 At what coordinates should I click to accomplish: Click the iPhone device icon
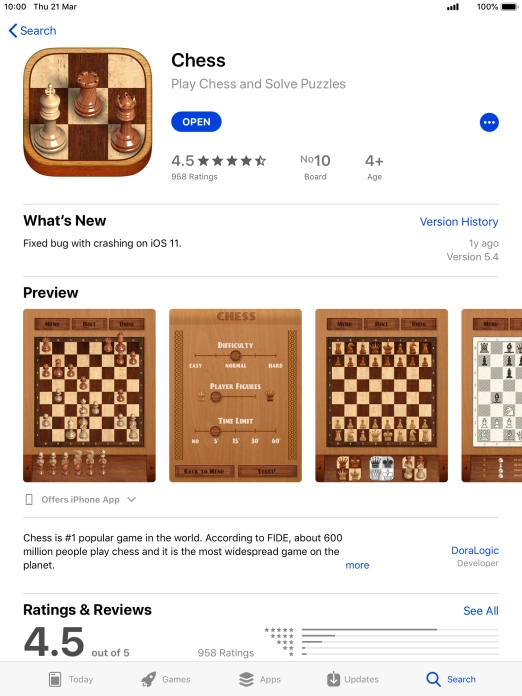click(x=29, y=500)
